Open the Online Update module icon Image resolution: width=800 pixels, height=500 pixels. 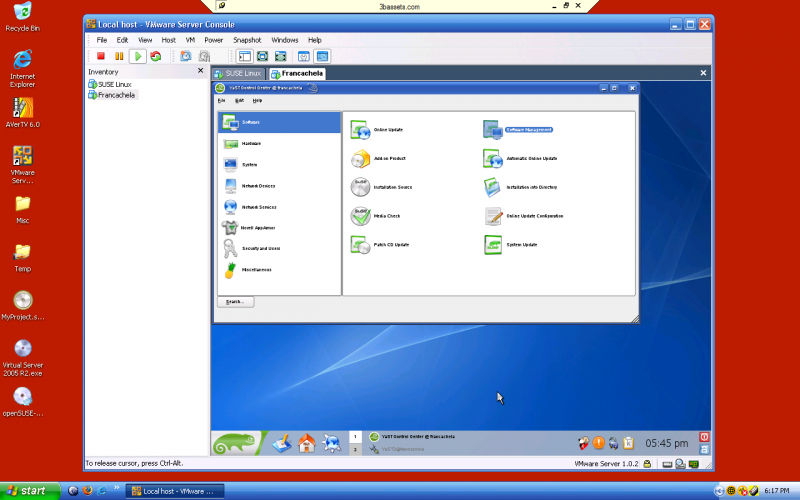tap(361, 130)
